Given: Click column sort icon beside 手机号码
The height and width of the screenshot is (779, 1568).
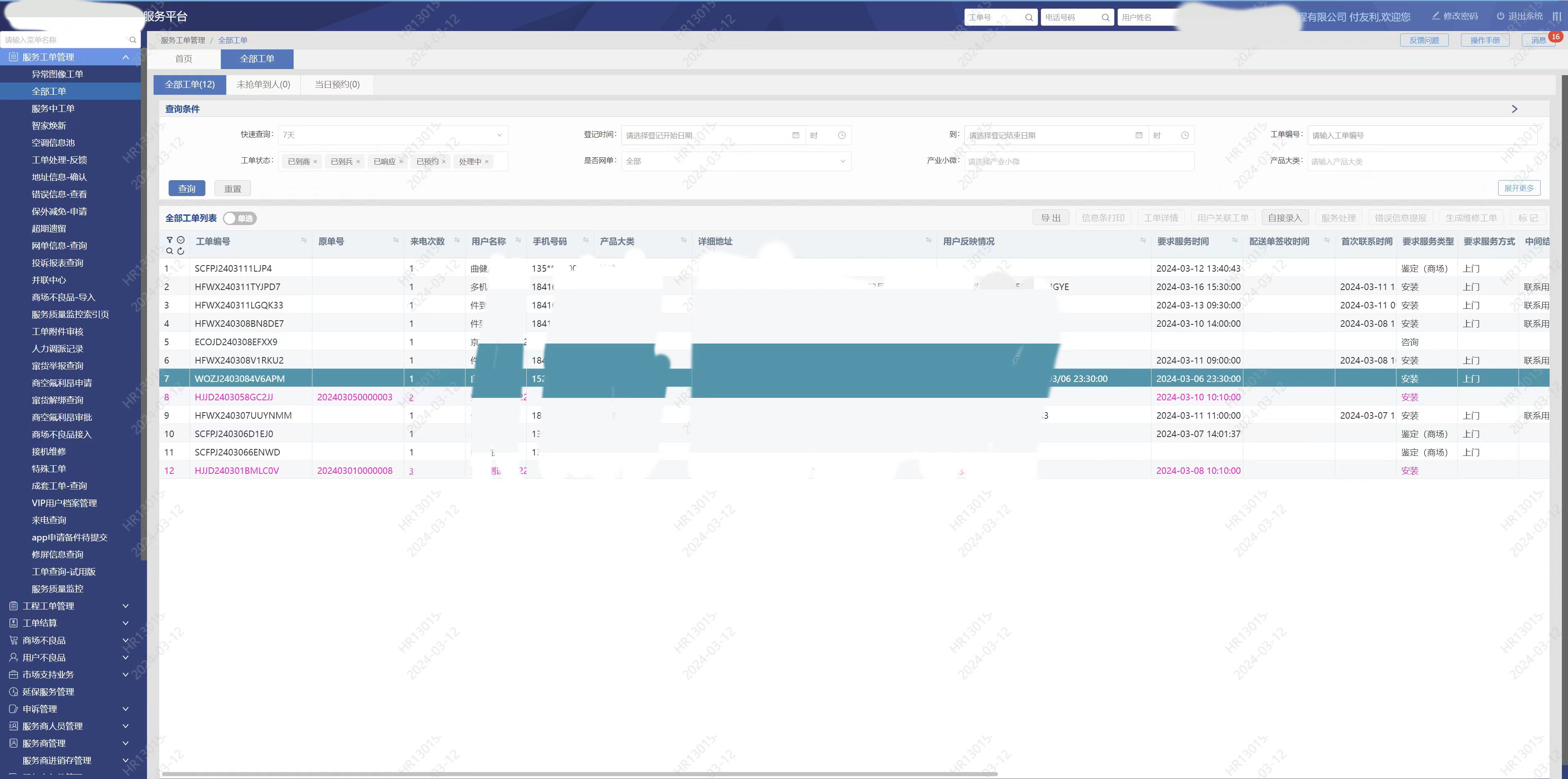Looking at the screenshot, I should [586, 241].
